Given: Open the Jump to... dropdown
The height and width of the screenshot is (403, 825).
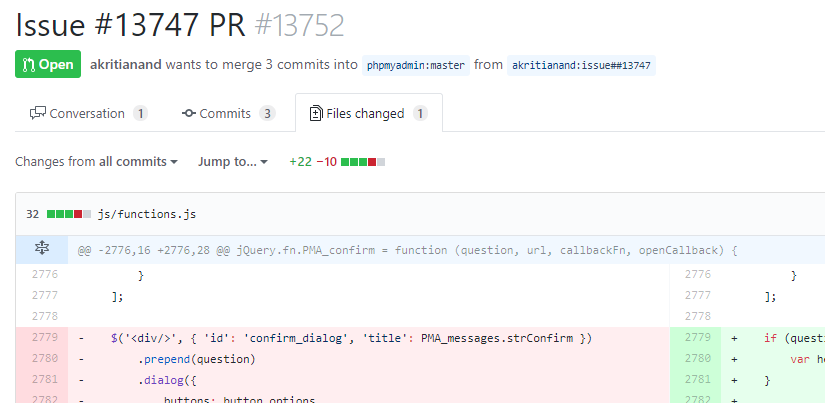Looking at the screenshot, I should click(233, 162).
